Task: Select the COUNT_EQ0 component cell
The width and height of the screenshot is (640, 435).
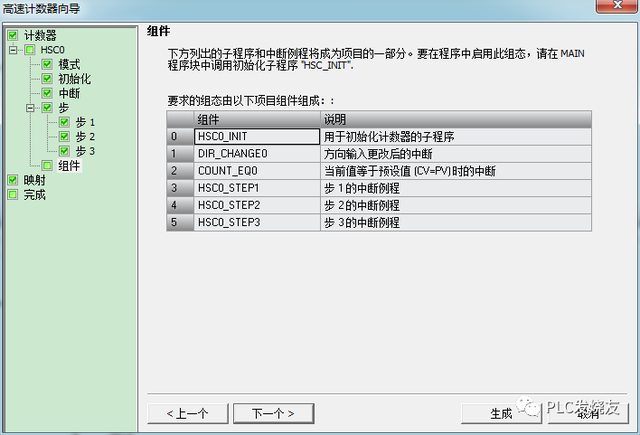Action: pos(254,170)
